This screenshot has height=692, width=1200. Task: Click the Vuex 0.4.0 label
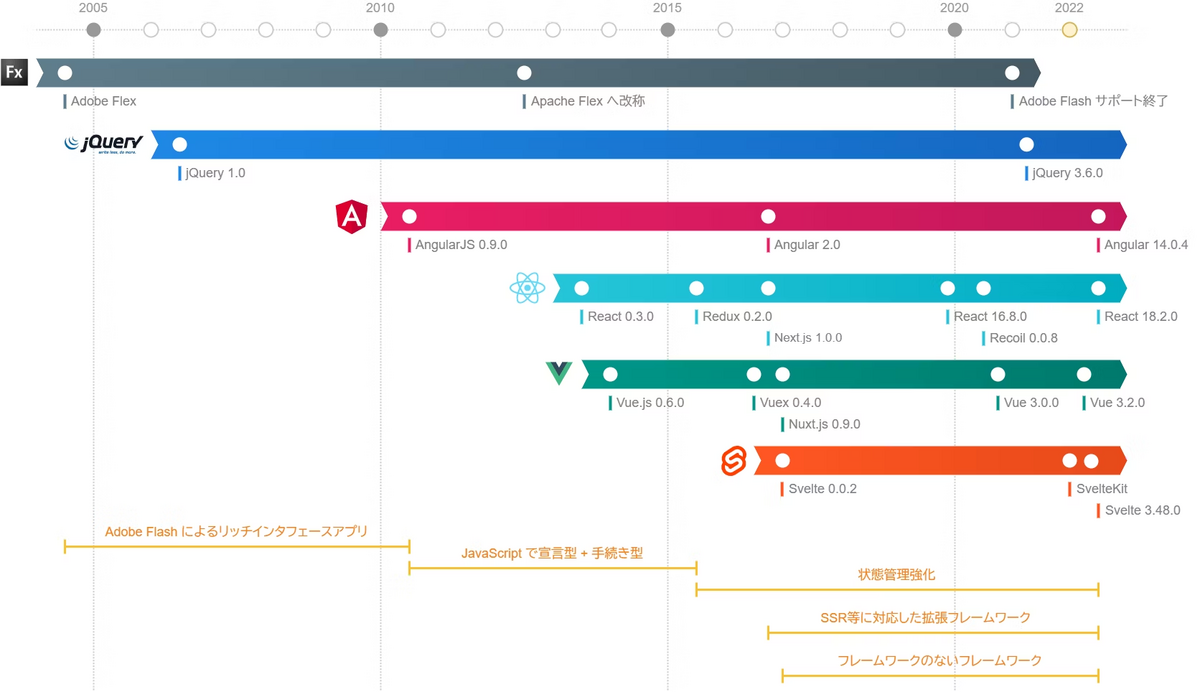point(790,403)
